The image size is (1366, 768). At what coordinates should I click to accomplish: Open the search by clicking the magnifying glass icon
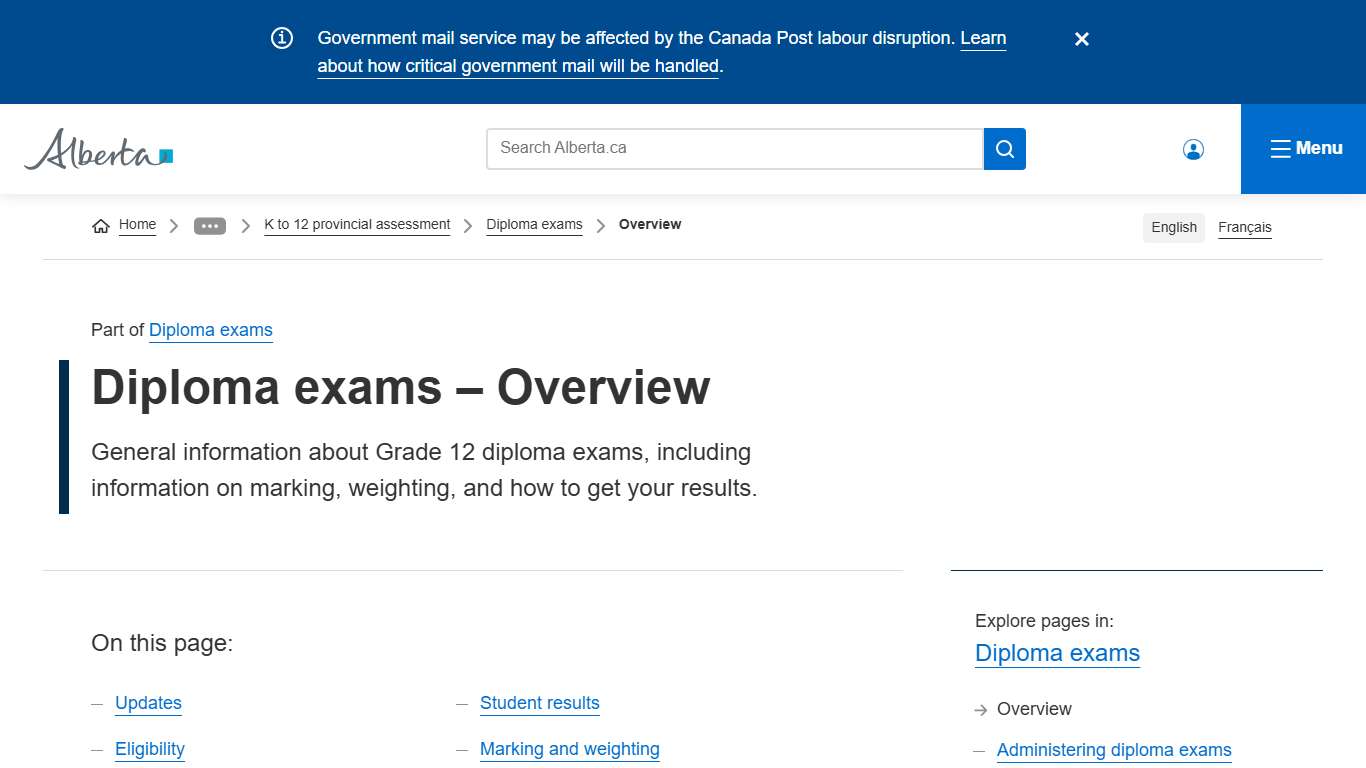pos(1004,148)
